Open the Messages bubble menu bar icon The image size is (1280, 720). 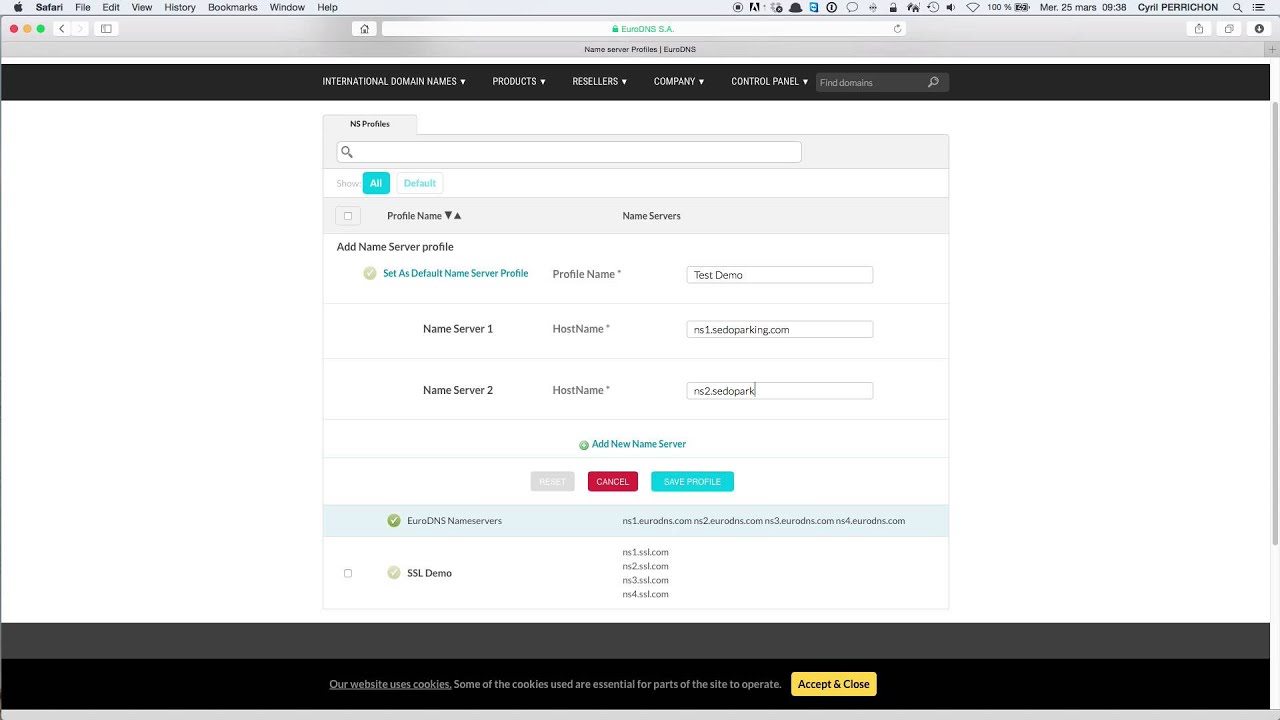852,7
